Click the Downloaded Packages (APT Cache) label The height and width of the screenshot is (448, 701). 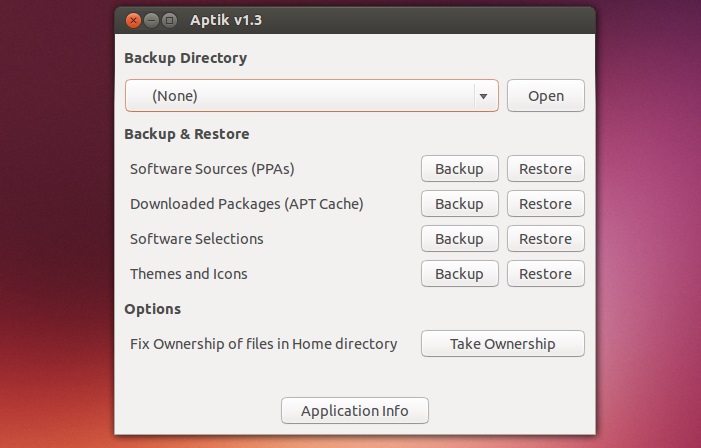[246, 204]
